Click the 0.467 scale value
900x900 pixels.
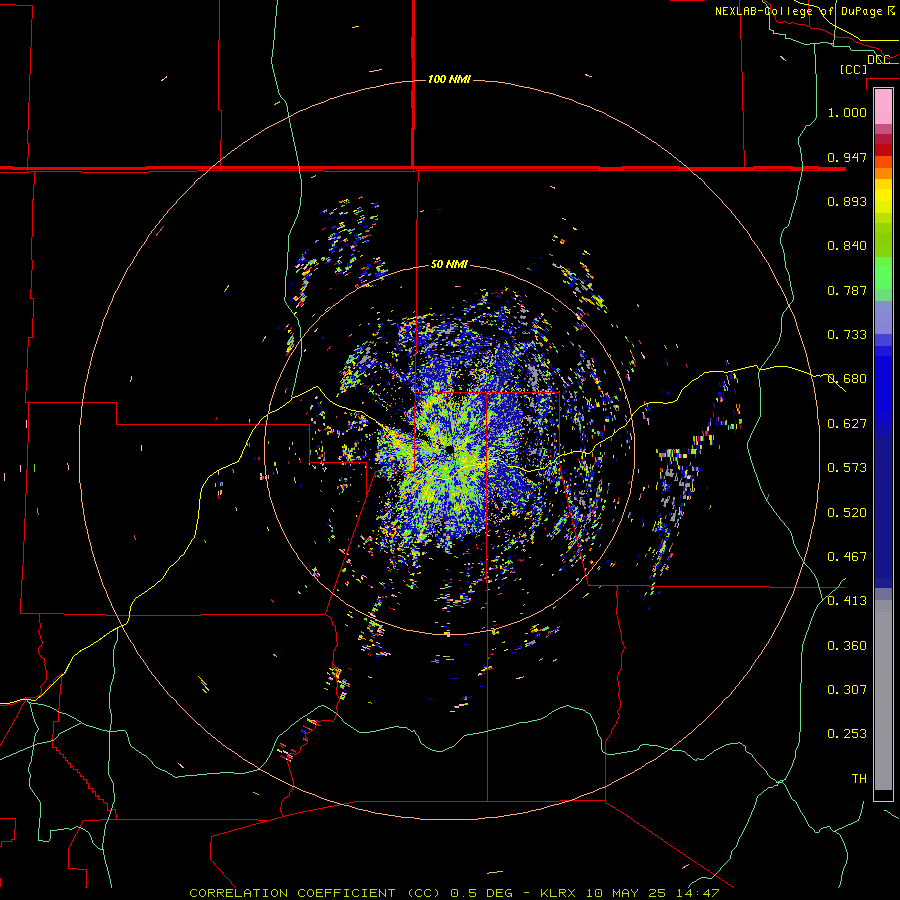point(847,557)
